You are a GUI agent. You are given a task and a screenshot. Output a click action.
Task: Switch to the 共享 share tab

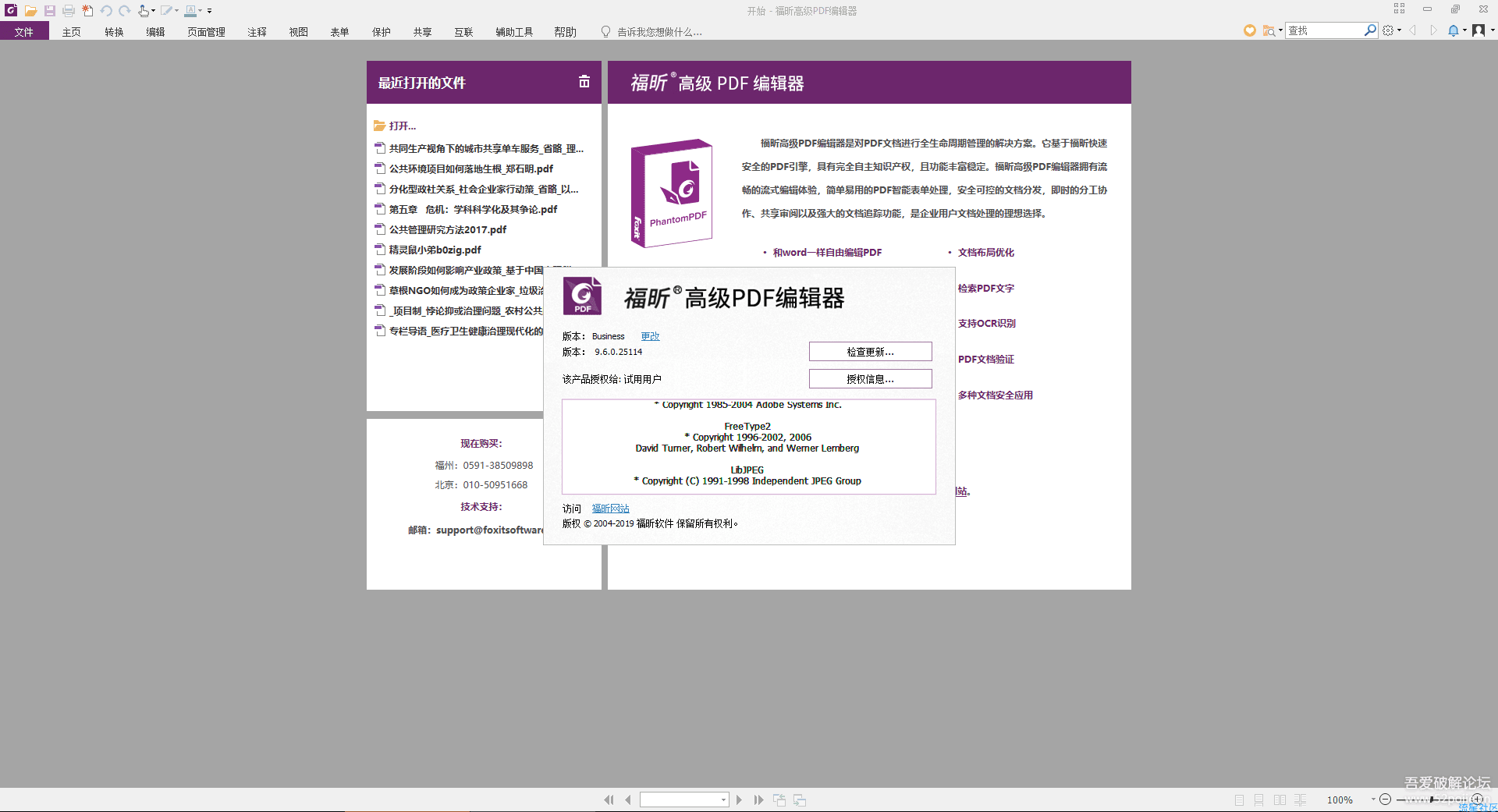[422, 32]
